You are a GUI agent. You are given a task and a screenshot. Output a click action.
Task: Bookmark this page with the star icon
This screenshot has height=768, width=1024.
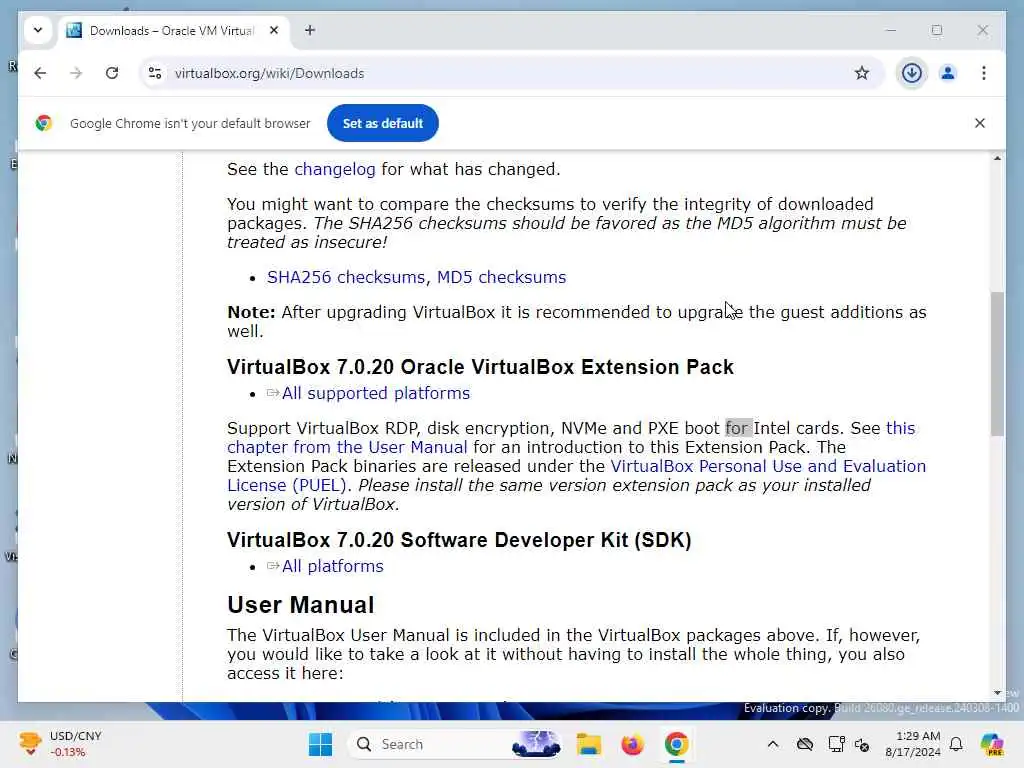click(862, 73)
